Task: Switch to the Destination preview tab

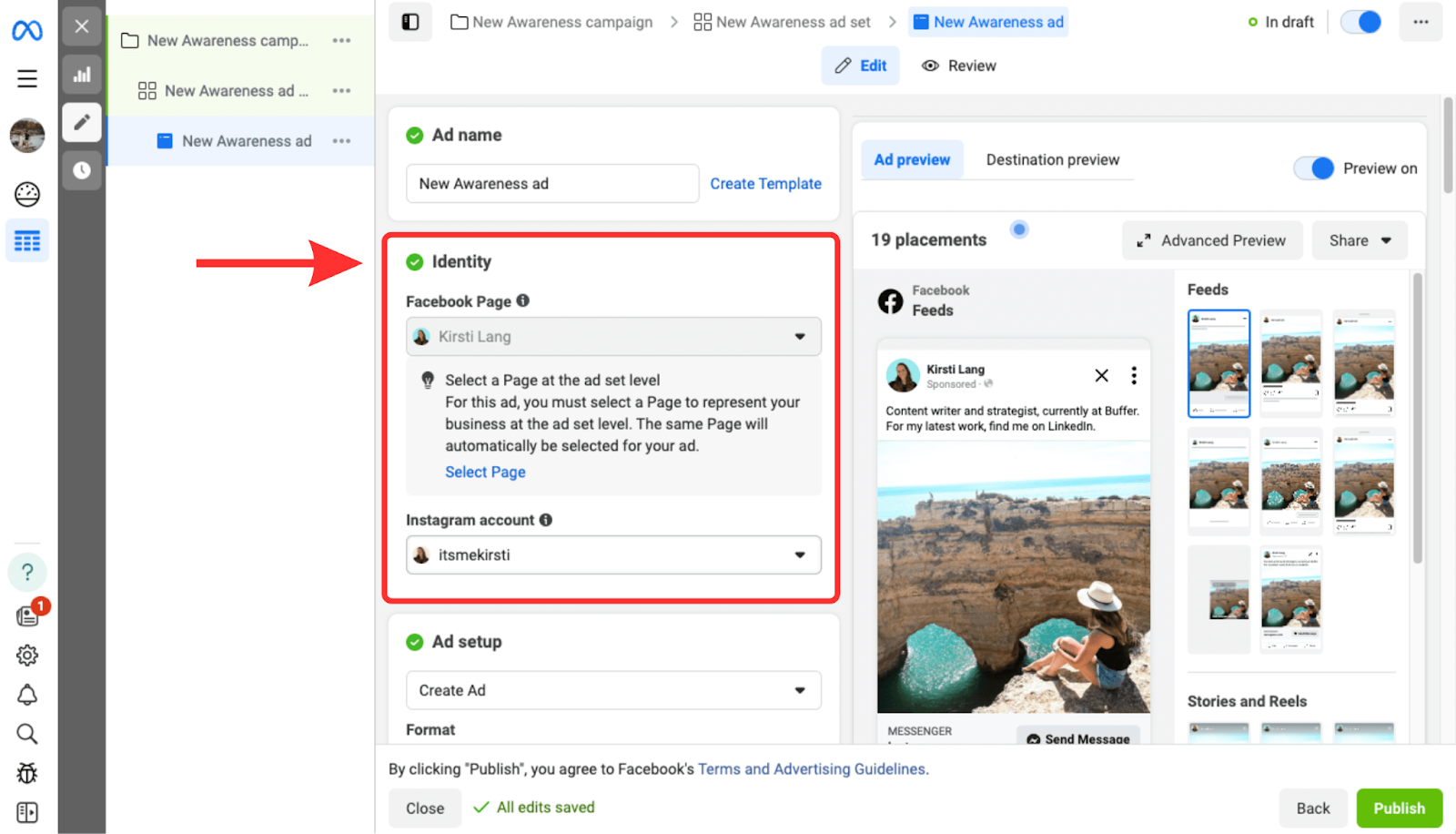Action: pos(1052,160)
